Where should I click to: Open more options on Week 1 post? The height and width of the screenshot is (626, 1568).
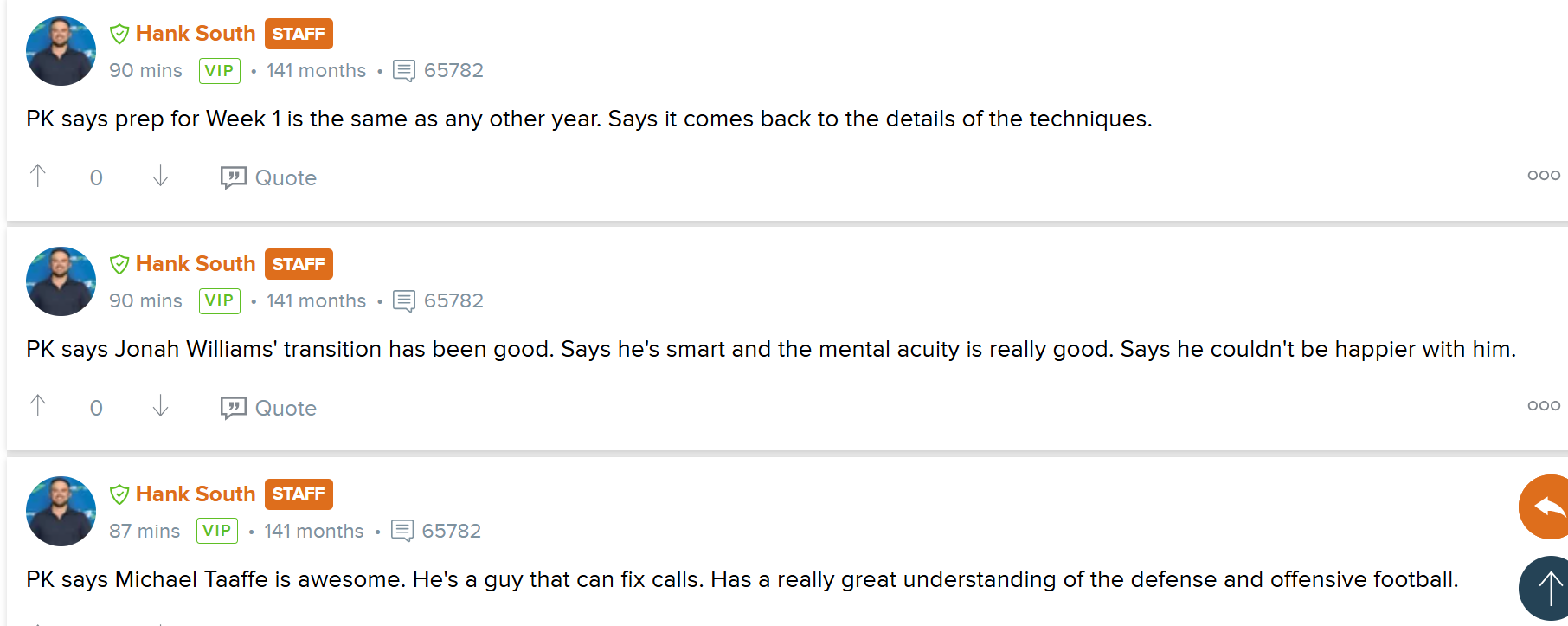click(x=1544, y=176)
